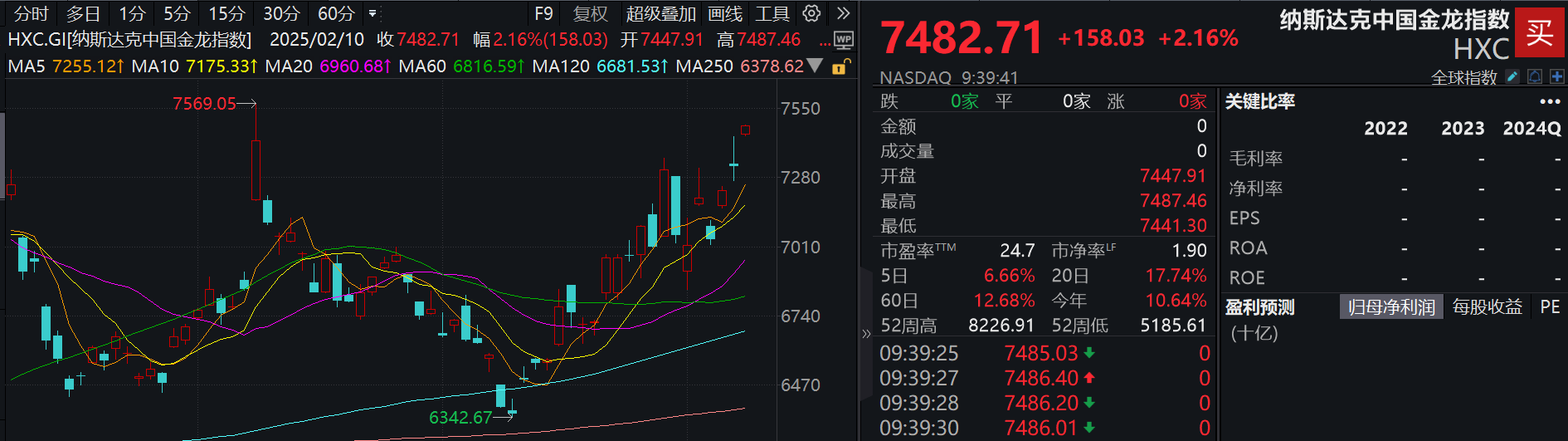1568x441 pixels.
Task: Click the MA20 indicator label
Action: (x=289, y=66)
